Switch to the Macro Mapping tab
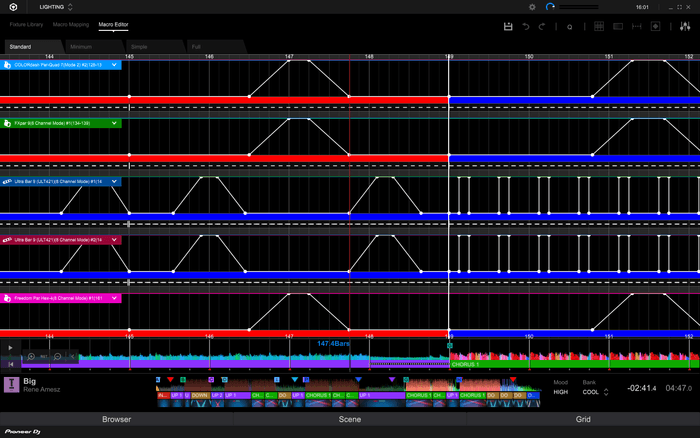700x438 pixels. point(71,23)
